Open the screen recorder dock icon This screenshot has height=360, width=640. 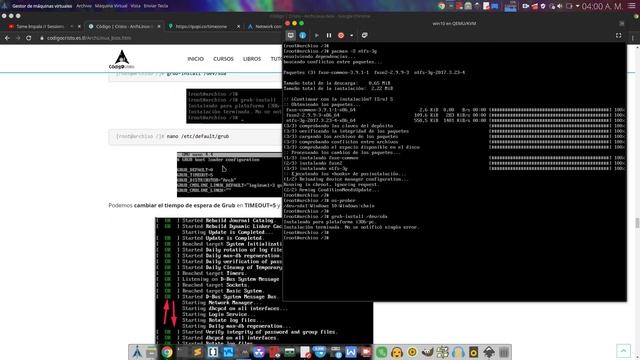[366, 352]
